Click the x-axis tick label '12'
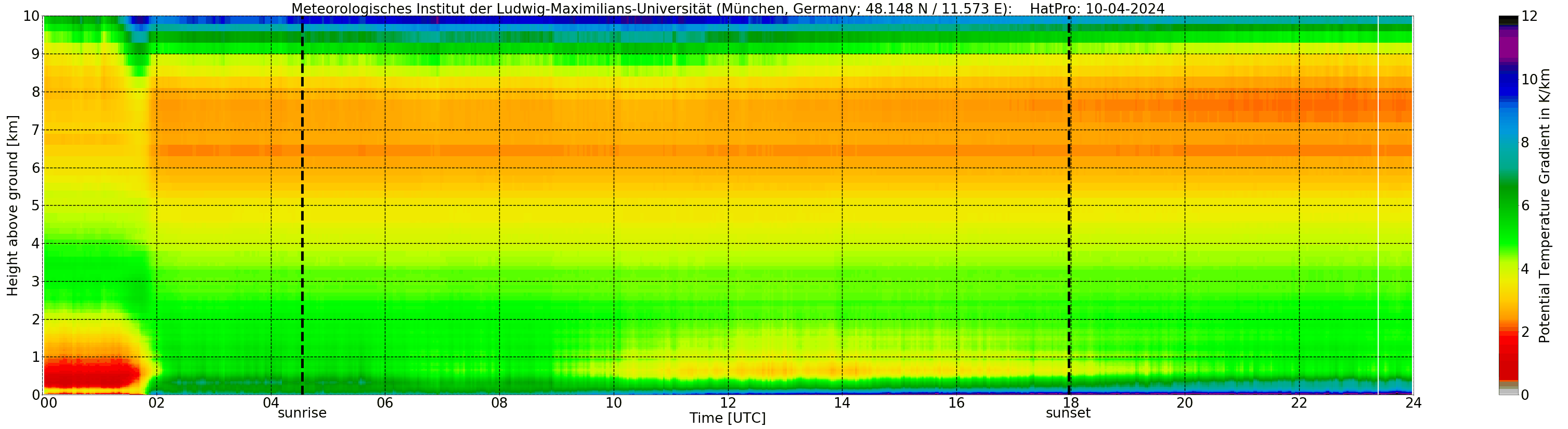This screenshot has height=429, width=1568. click(x=728, y=403)
